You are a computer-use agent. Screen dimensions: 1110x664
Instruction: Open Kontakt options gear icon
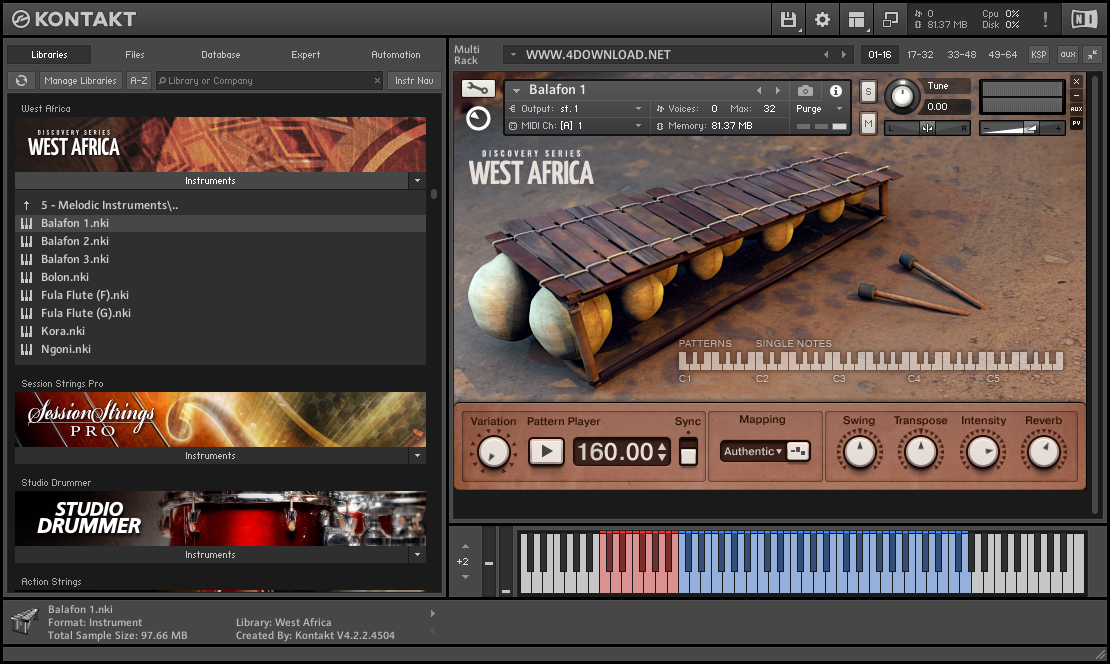coord(822,19)
